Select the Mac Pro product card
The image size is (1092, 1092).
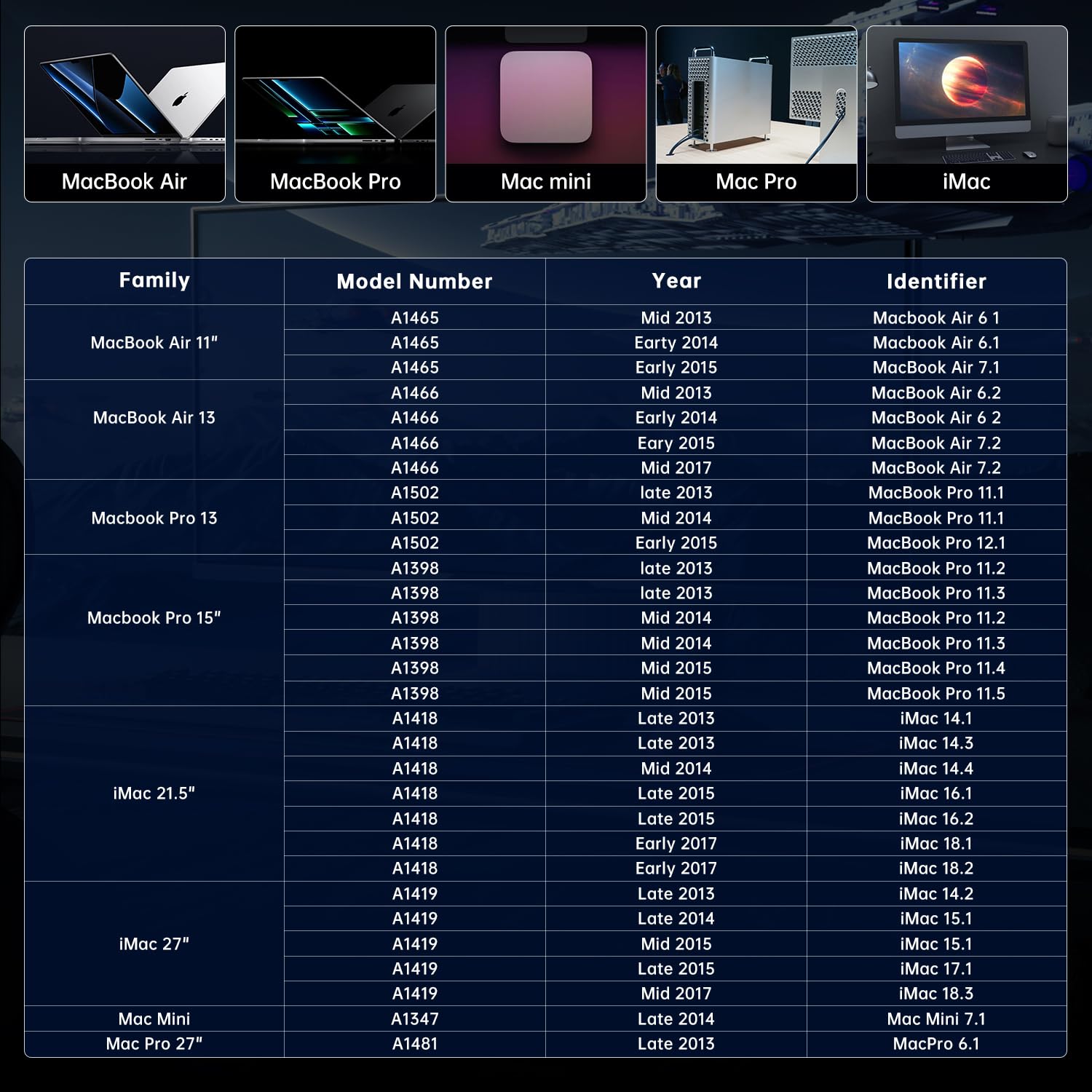756,114
